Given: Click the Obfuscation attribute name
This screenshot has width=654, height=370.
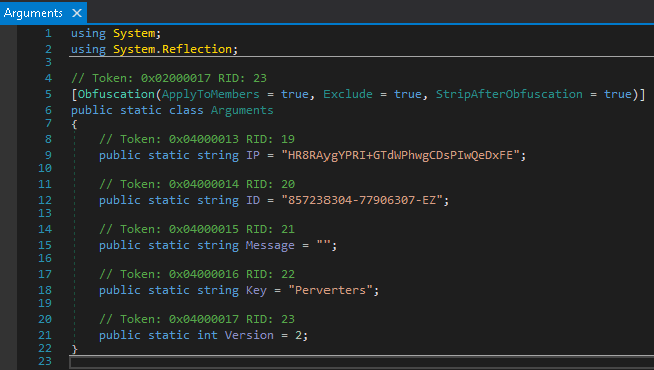Looking at the screenshot, I should click(116, 94).
